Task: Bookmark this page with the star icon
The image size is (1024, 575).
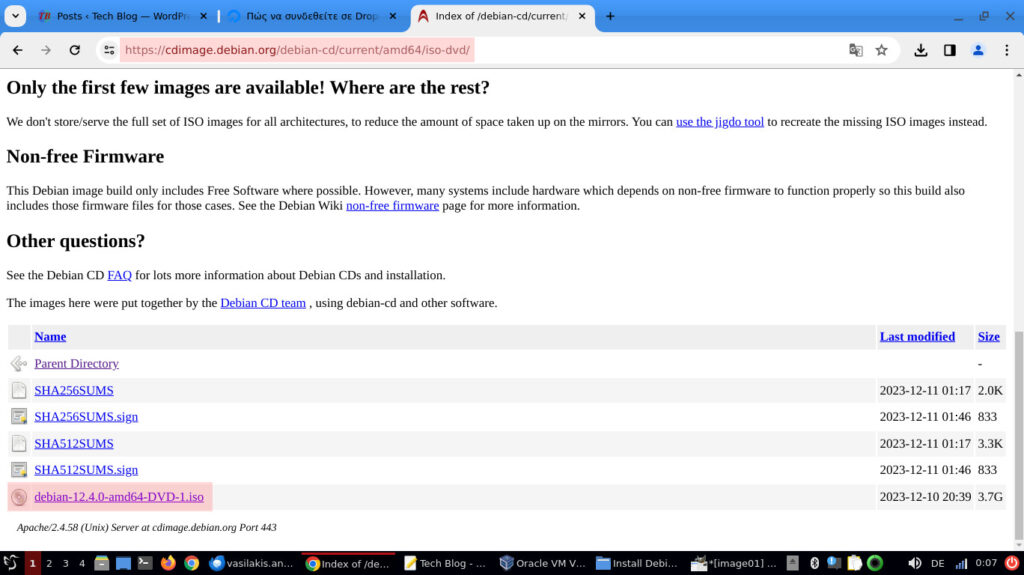Action: [881, 50]
